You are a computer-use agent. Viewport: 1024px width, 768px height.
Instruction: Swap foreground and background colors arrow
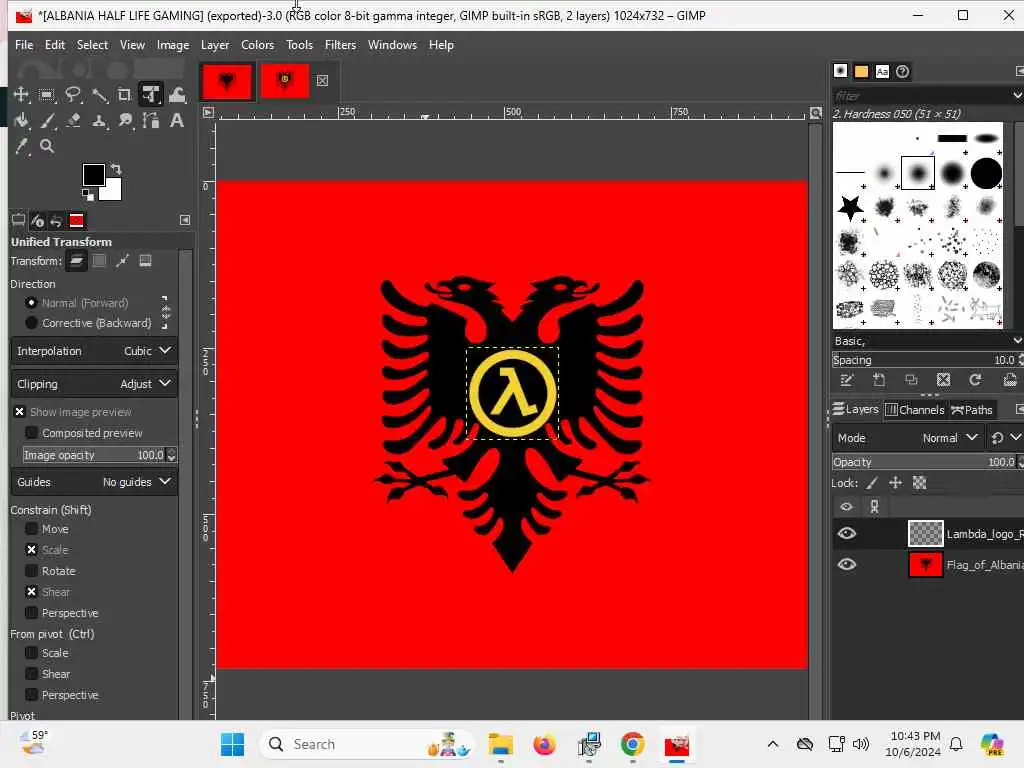116,168
